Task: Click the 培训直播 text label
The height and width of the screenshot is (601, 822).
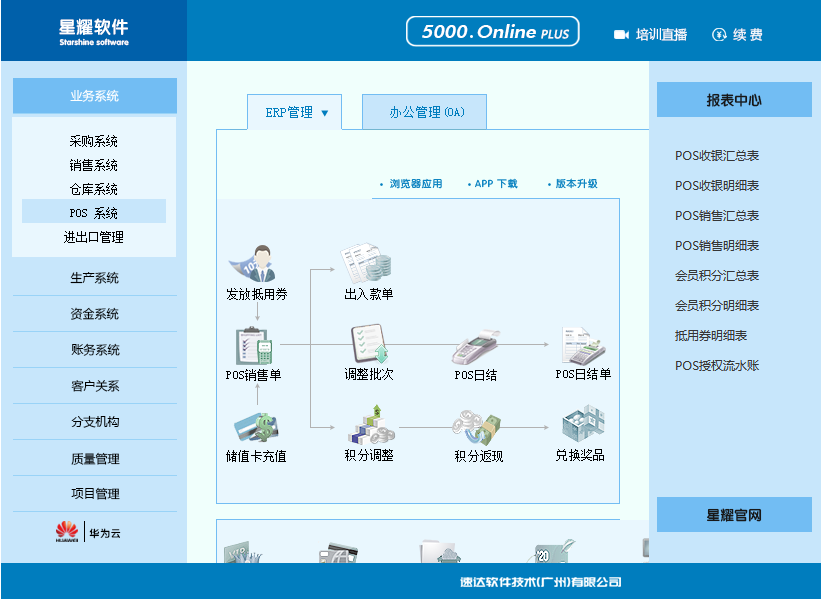Action: [x=661, y=35]
